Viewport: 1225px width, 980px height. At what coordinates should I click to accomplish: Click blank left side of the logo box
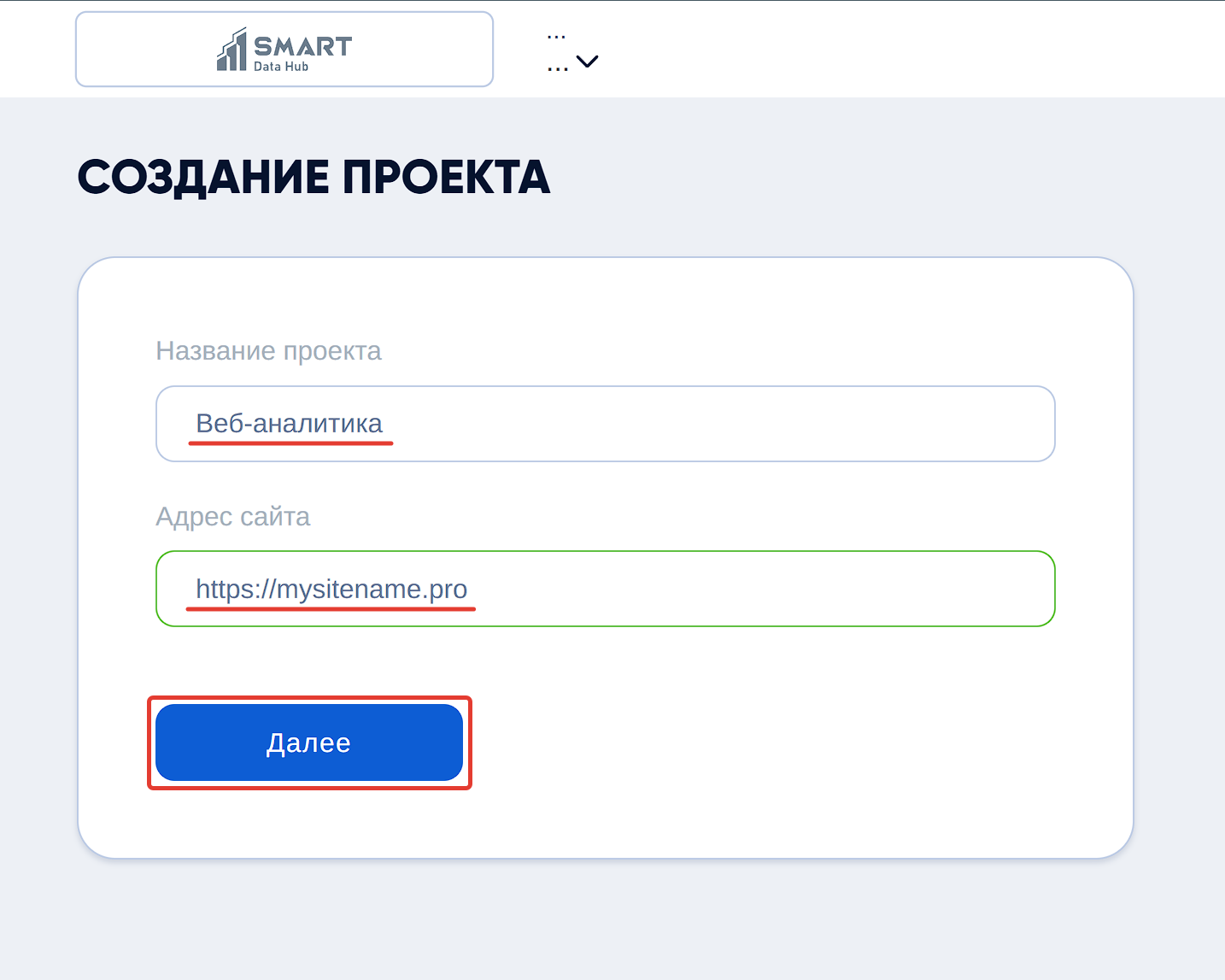tap(137, 50)
